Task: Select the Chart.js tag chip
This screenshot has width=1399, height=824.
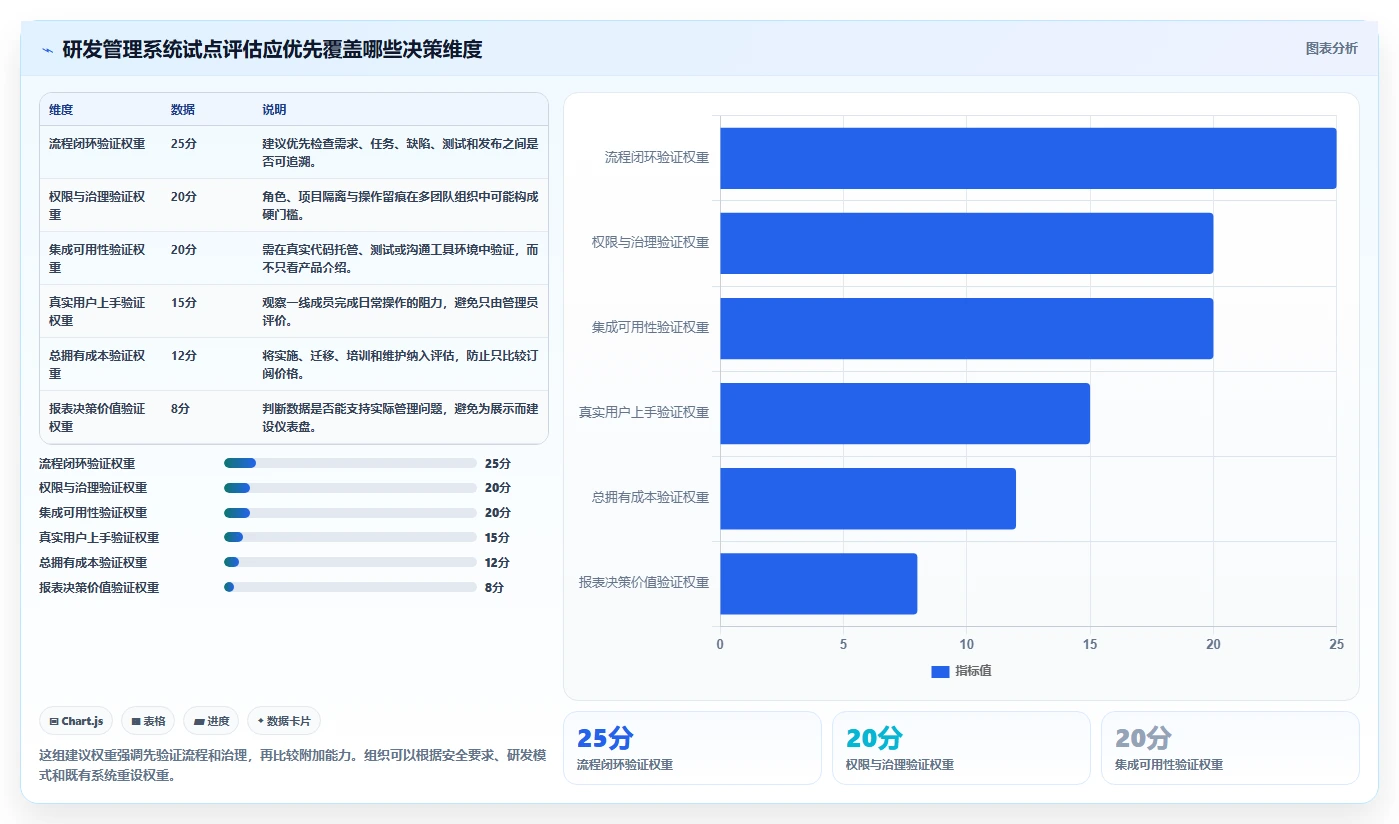Action: (x=76, y=721)
